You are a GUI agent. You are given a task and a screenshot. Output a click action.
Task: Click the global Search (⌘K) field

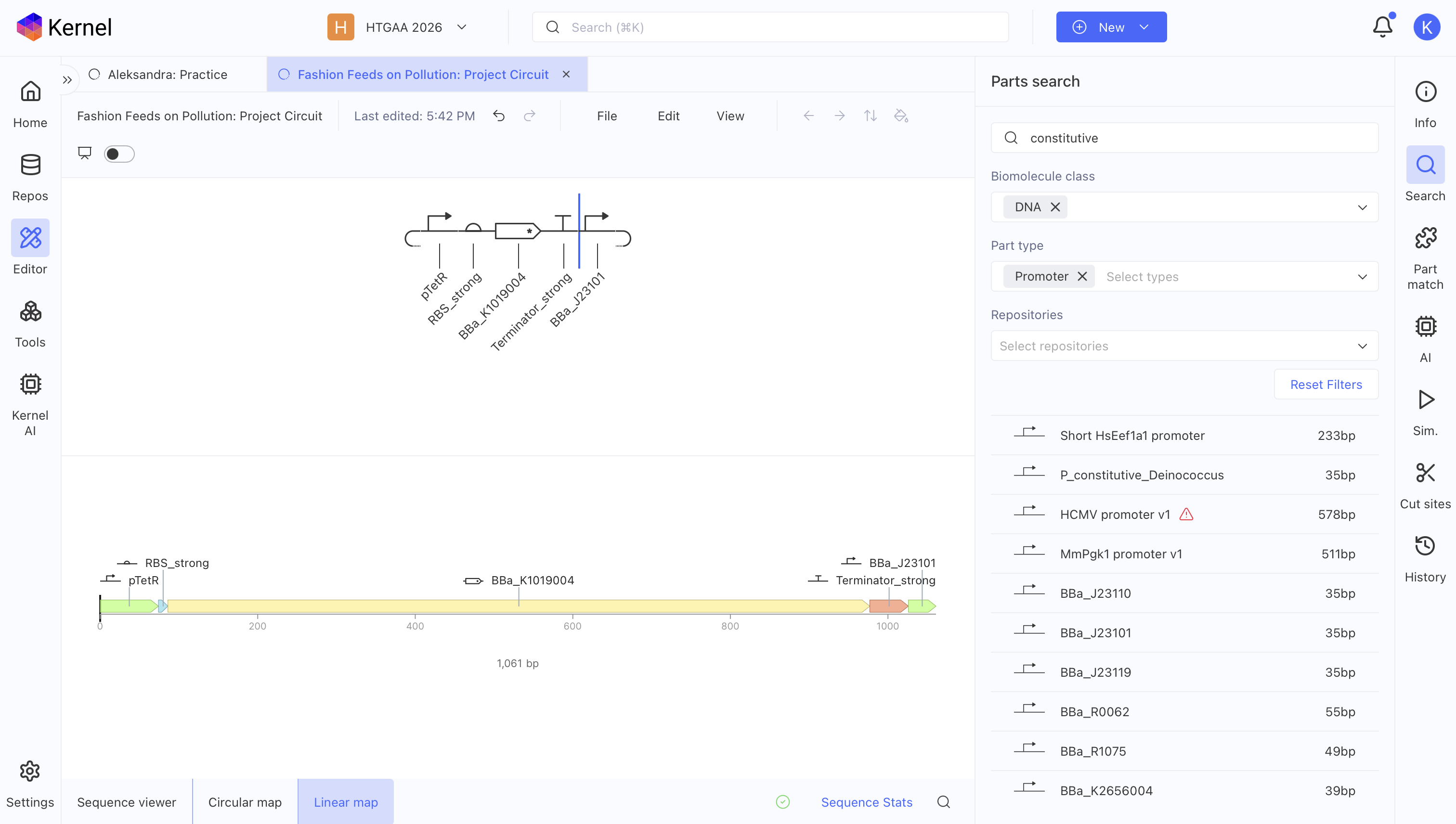(x=770, y=27)
